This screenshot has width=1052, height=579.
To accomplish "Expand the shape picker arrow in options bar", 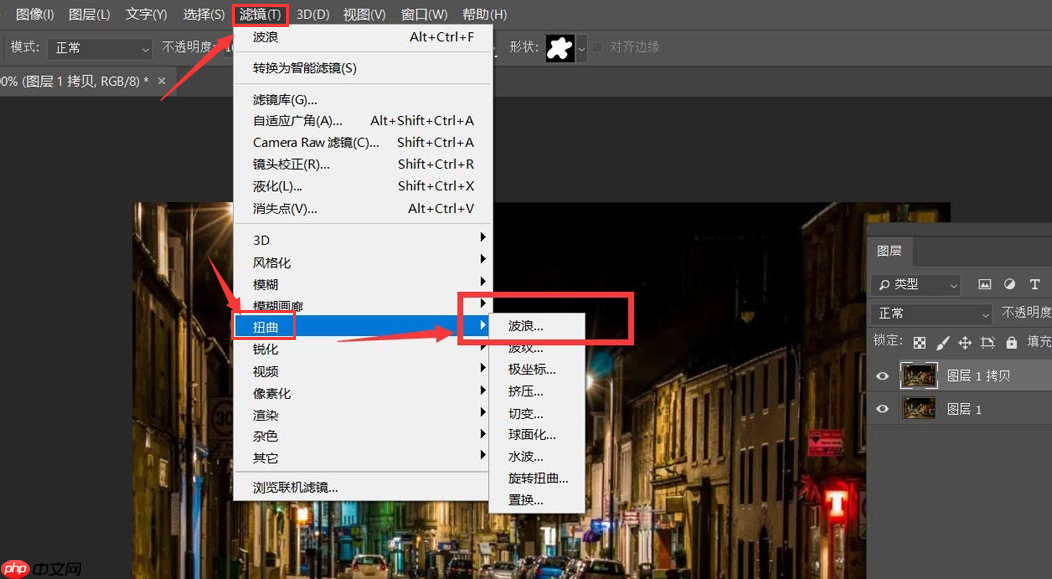I will [x=581, y=48].
